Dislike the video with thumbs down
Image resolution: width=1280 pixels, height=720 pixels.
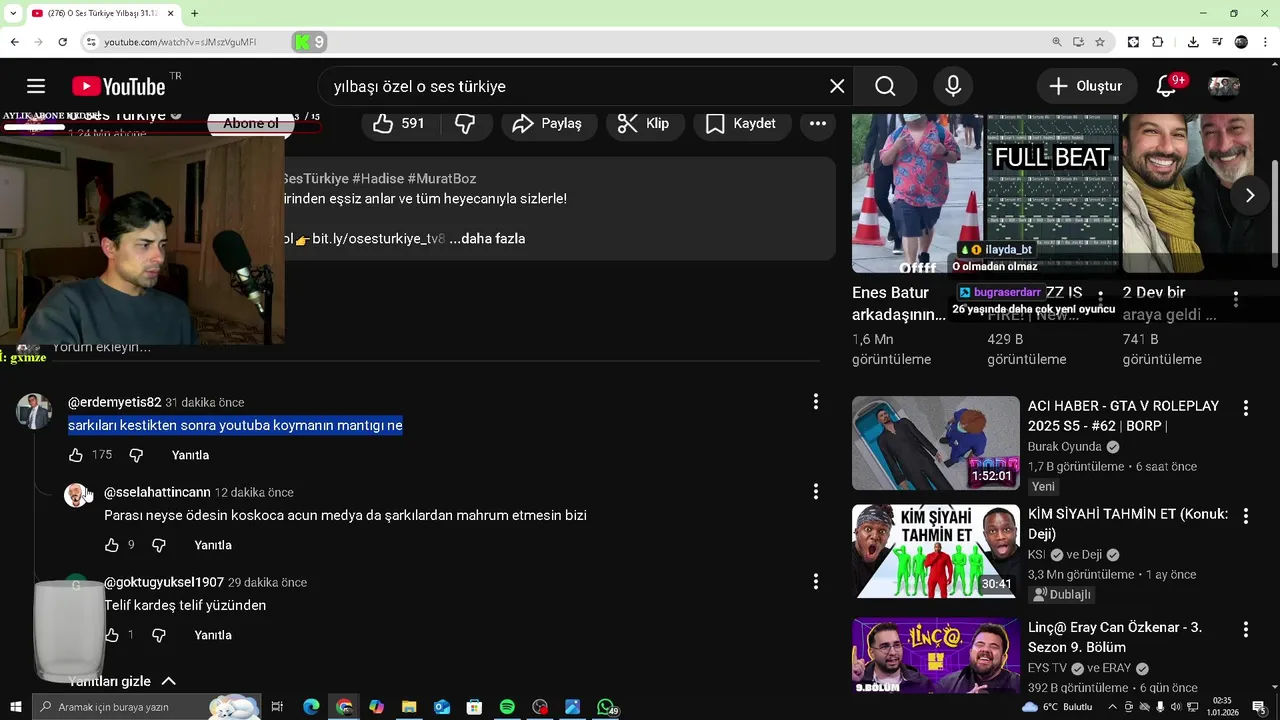click(x=465, y=123)
